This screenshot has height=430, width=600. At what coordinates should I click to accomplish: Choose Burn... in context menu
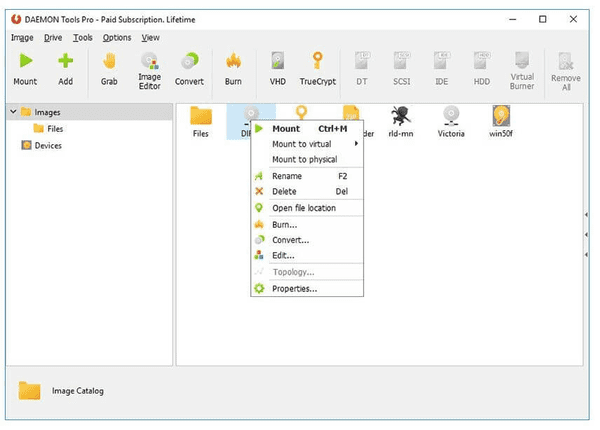[307, 225]
